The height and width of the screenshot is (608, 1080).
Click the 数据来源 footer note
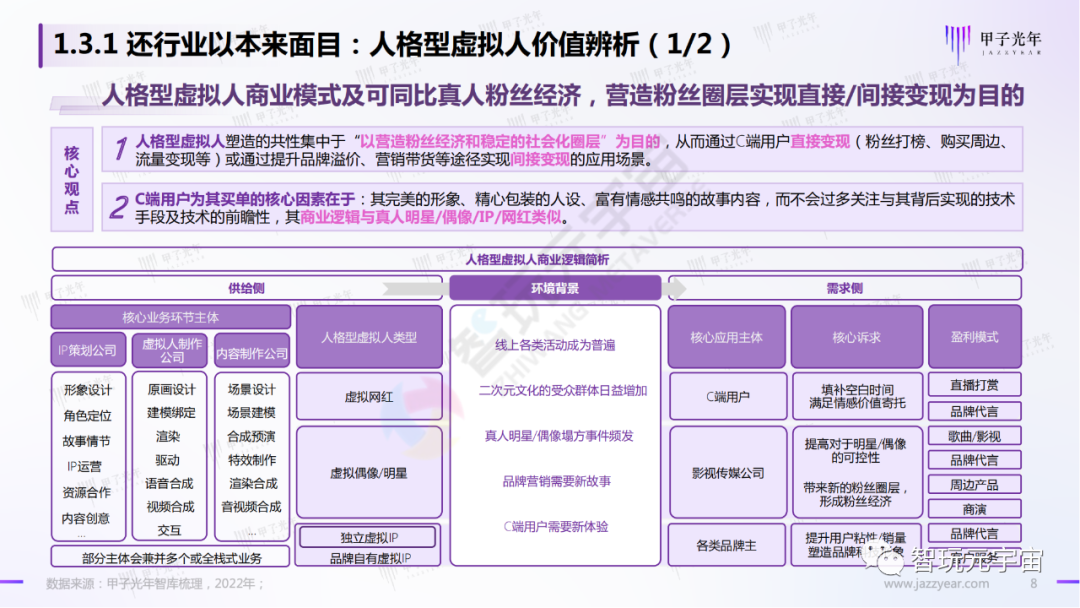[156, 584]
